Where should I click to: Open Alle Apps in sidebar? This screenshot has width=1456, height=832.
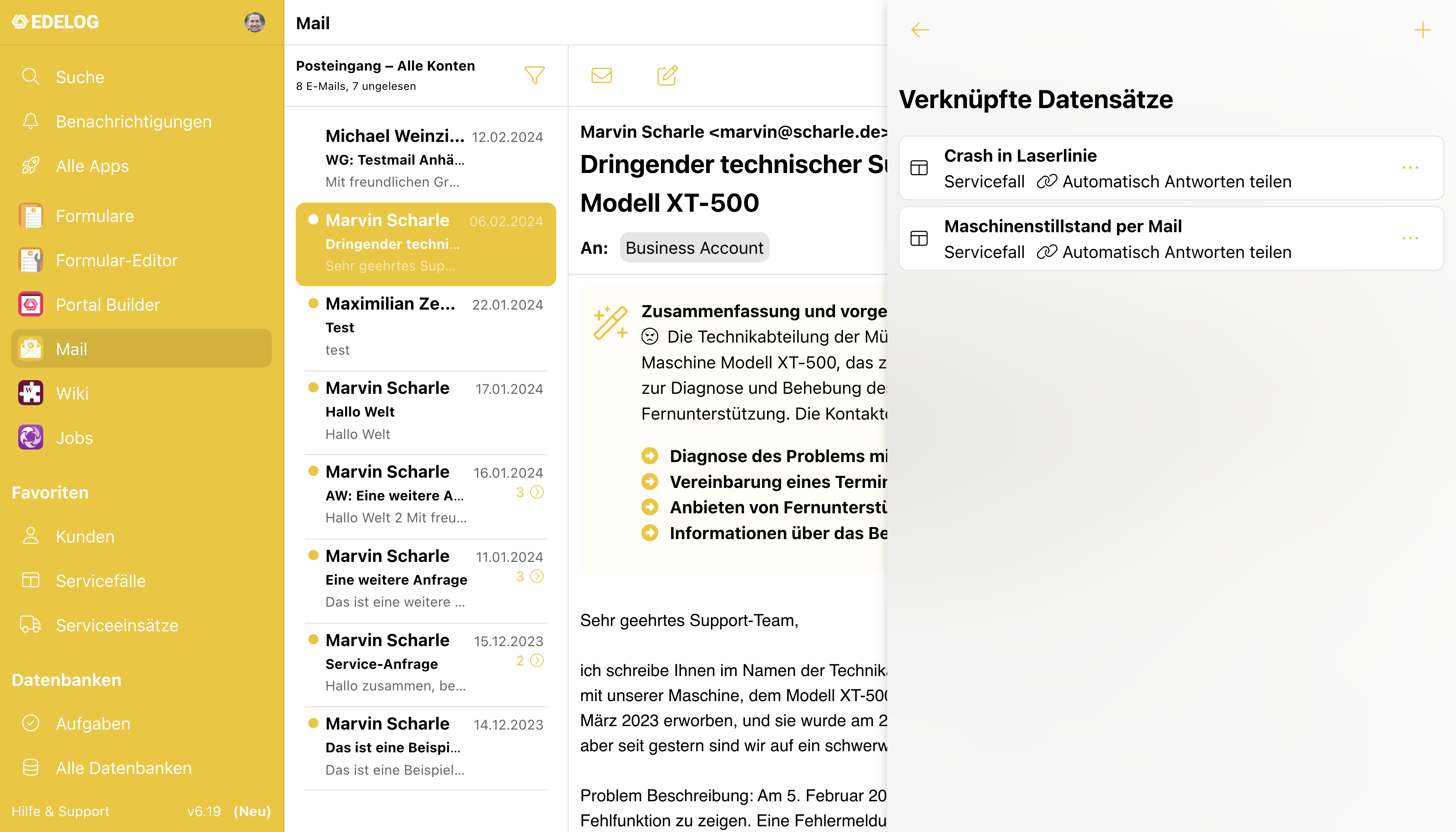pos(141,166)
